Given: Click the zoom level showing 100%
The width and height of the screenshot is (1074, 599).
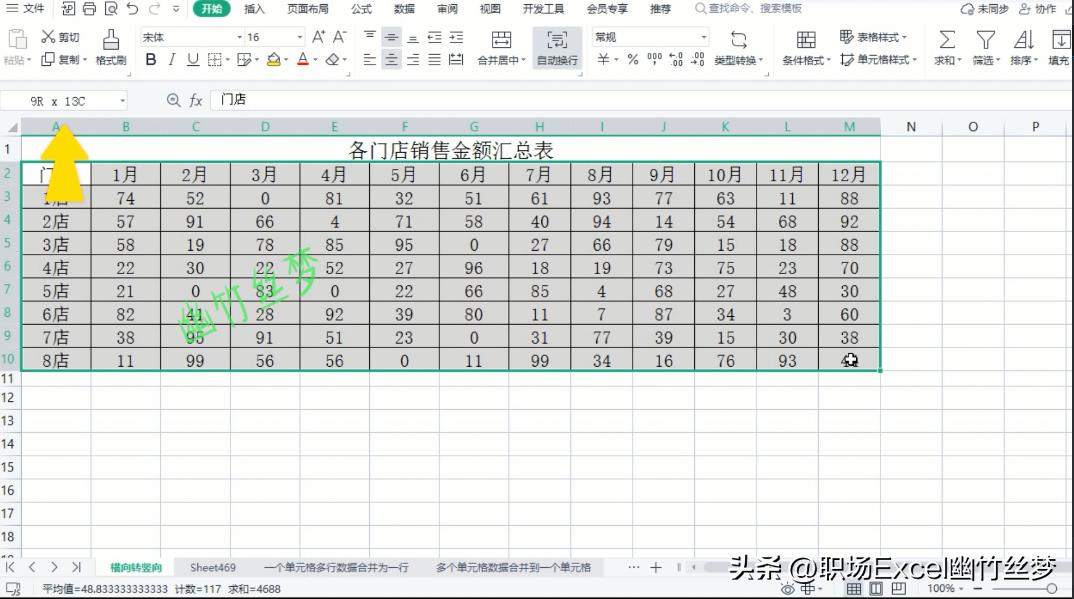Looking at the screenshot, I should [x=941, y=589].
